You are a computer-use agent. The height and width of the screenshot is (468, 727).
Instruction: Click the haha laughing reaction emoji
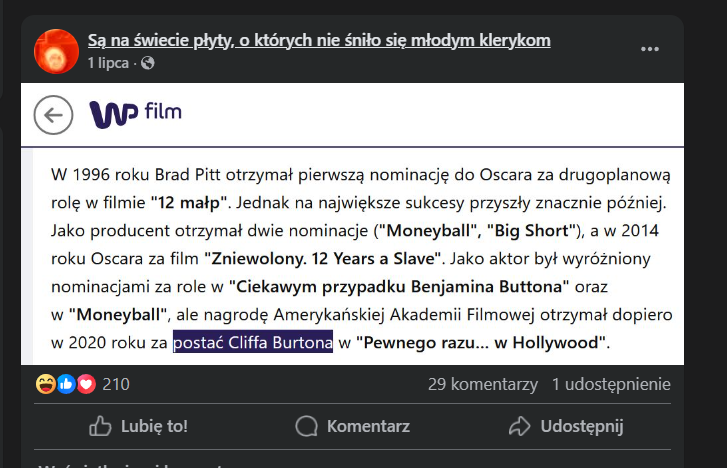point(46,384)
